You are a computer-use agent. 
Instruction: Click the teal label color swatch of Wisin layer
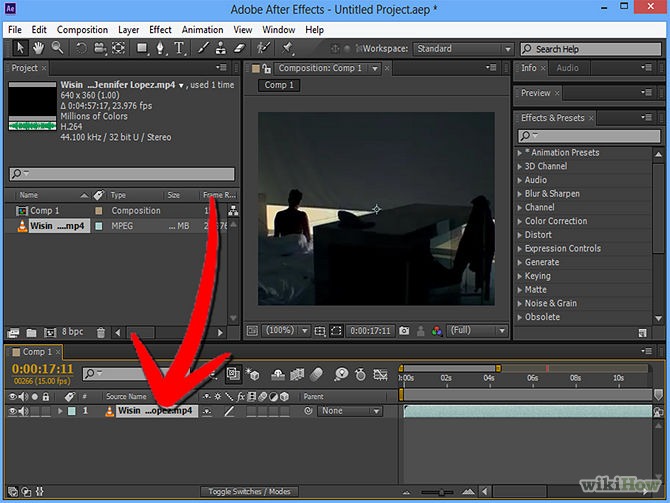72,411
